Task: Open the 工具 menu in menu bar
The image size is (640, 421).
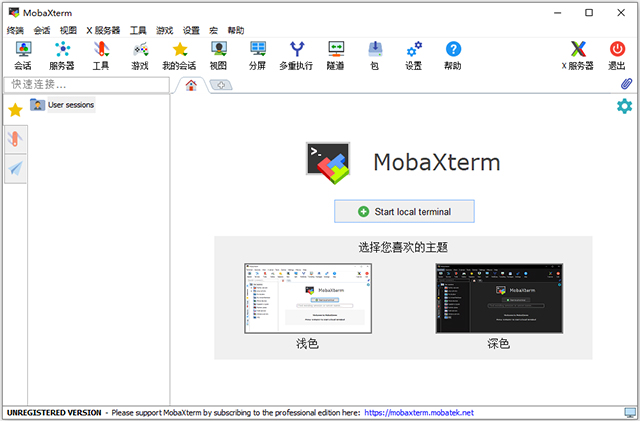Action: click(138, 30)
